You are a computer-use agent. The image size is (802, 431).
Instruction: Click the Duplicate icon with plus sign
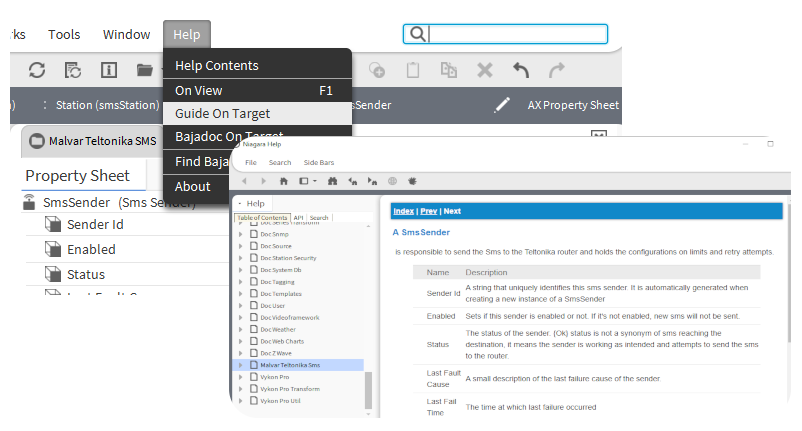point(377,70)
